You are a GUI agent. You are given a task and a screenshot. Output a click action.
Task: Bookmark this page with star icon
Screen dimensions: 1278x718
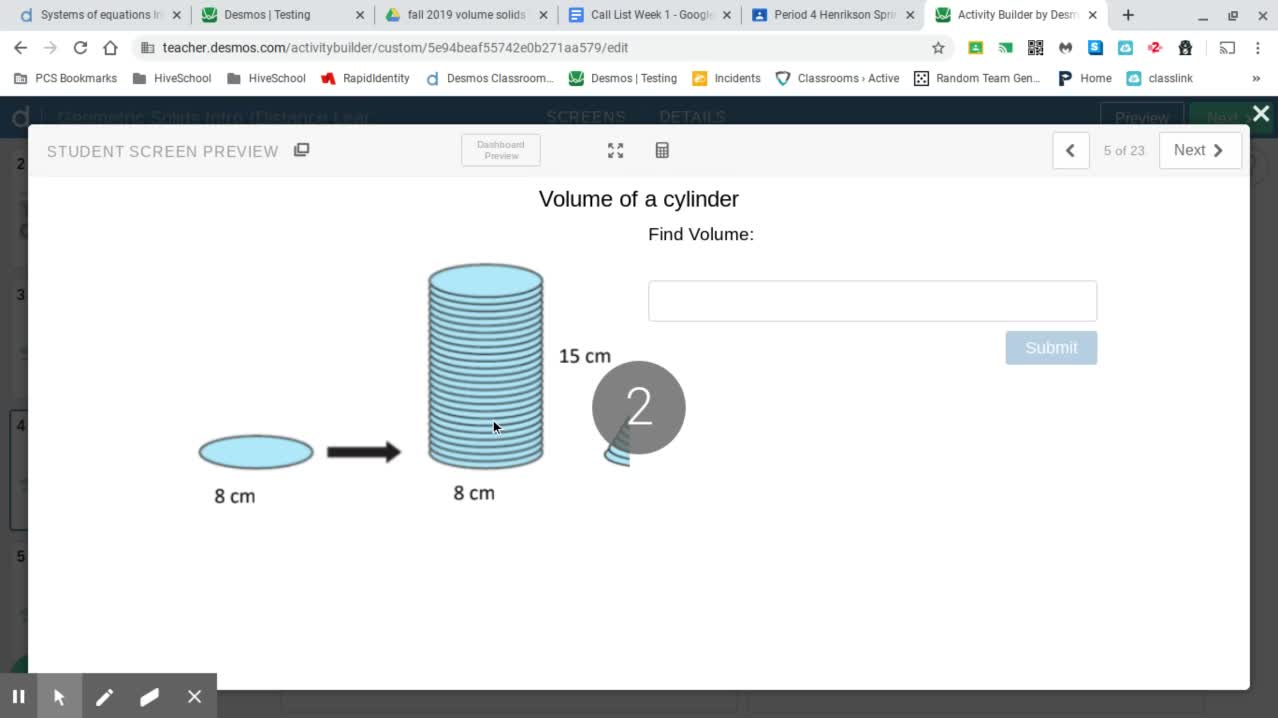pos(938,48)
